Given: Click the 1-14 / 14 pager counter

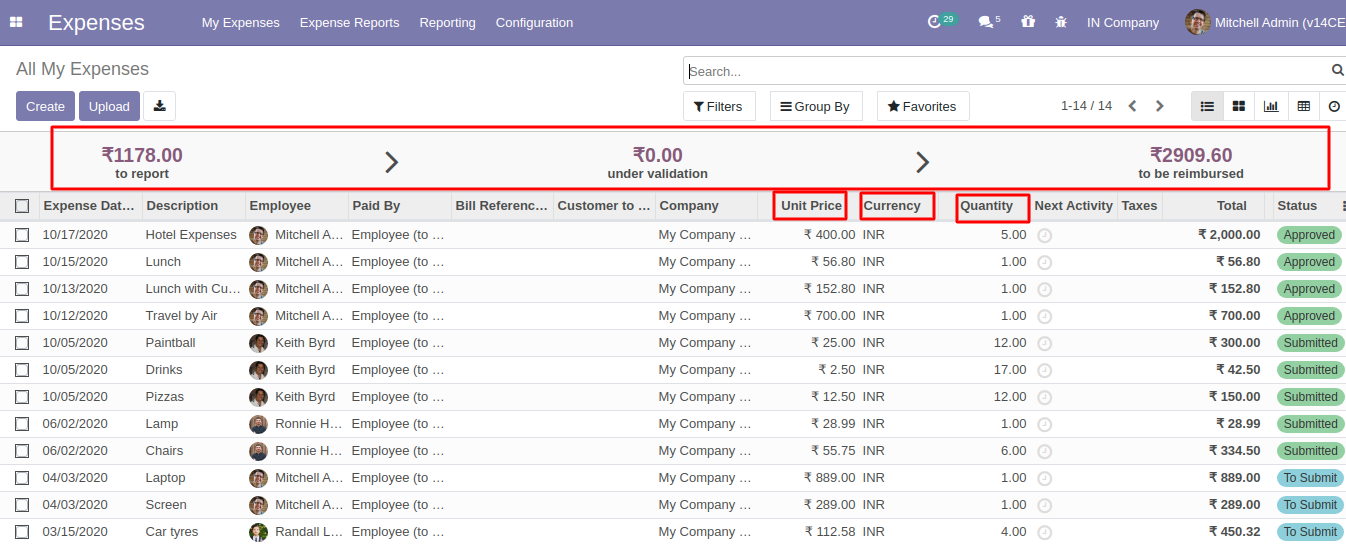Looking at the screenshot, I should 1086,106.
